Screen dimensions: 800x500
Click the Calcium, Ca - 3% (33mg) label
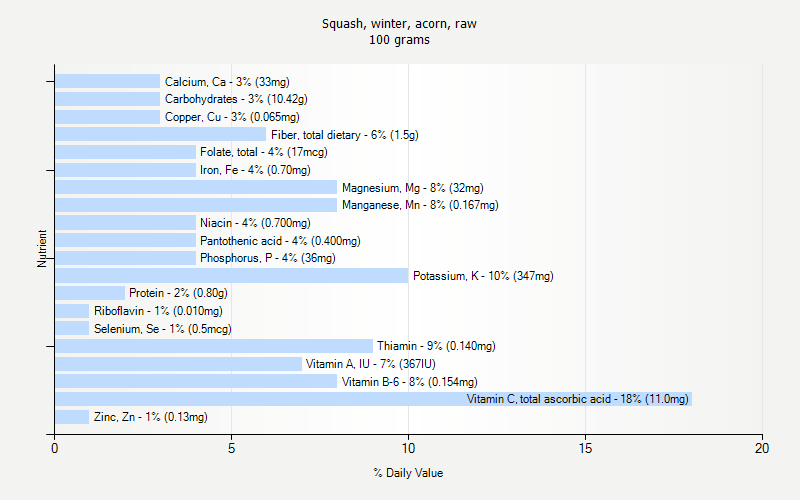click(x=227, y=82)
